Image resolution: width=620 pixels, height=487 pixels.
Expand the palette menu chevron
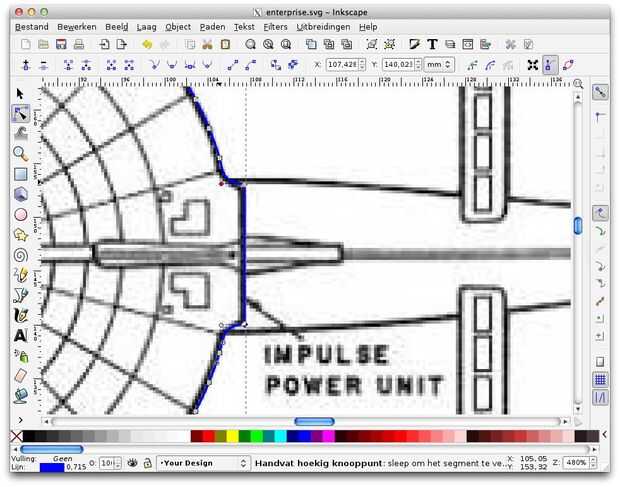[x=605, y=435]
